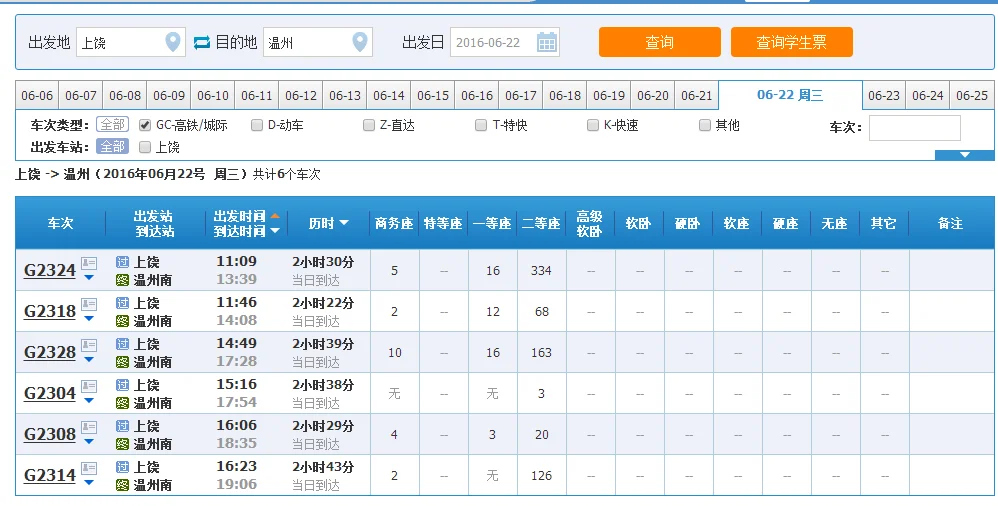The height and width of the screenshot is (506, 998).
Task: Open the stop-list card icon for G2308
Action: [x=89, y=427]
